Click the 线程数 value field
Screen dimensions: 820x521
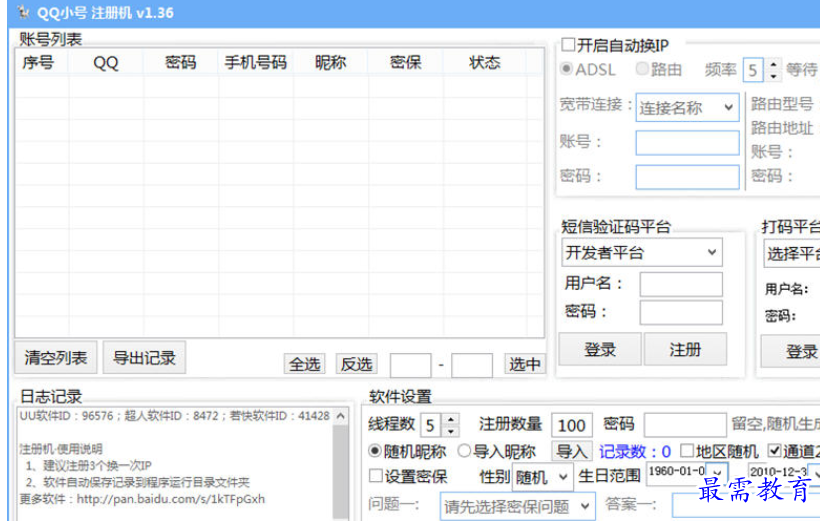(431, 425)
